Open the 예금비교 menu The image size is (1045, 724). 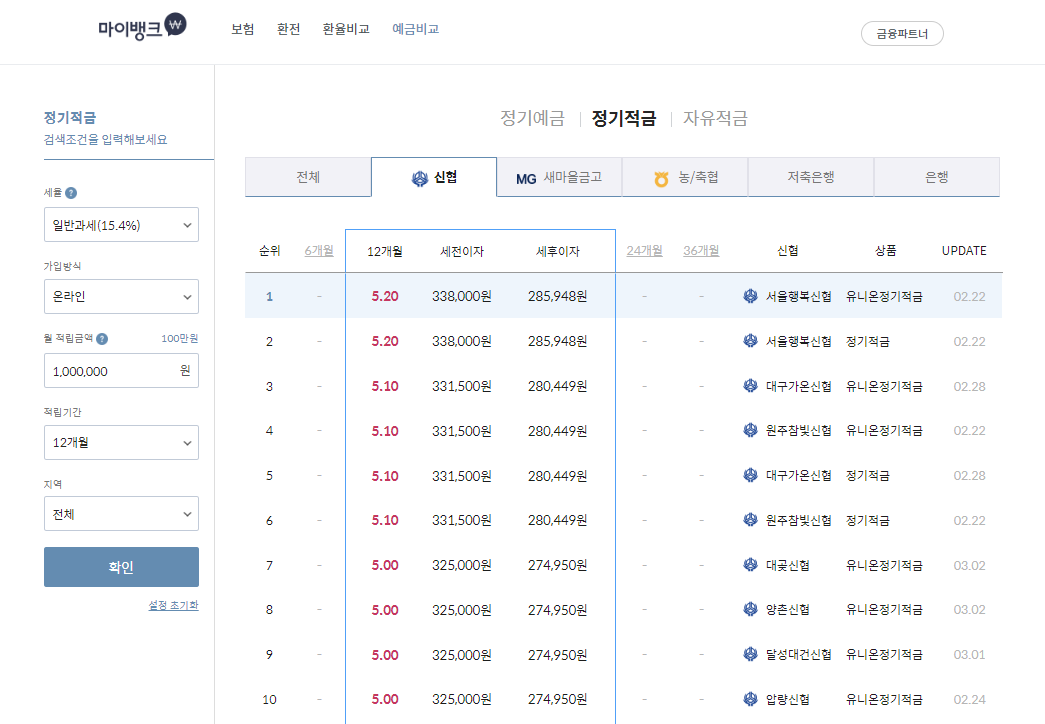coord(415,29)
